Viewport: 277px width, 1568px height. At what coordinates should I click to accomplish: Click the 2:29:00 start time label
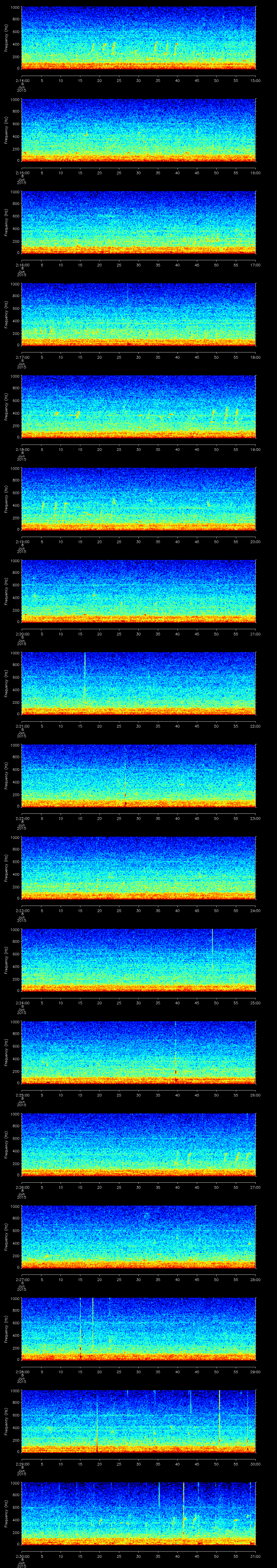point(22,1464)
